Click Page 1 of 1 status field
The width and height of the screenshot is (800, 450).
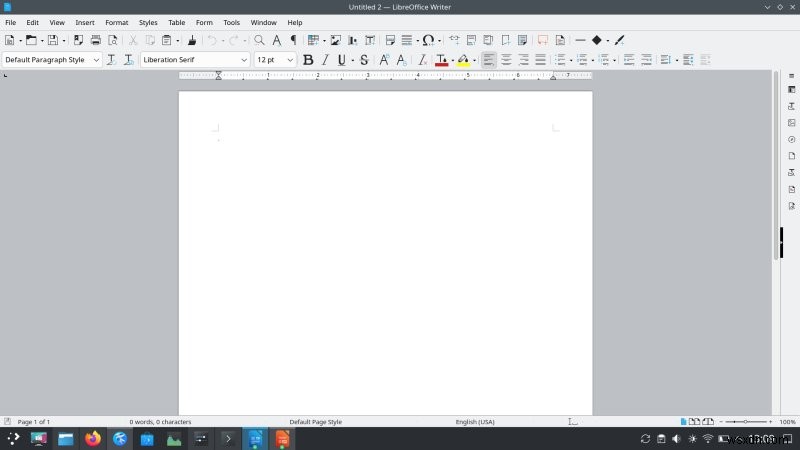click(34, 422)
